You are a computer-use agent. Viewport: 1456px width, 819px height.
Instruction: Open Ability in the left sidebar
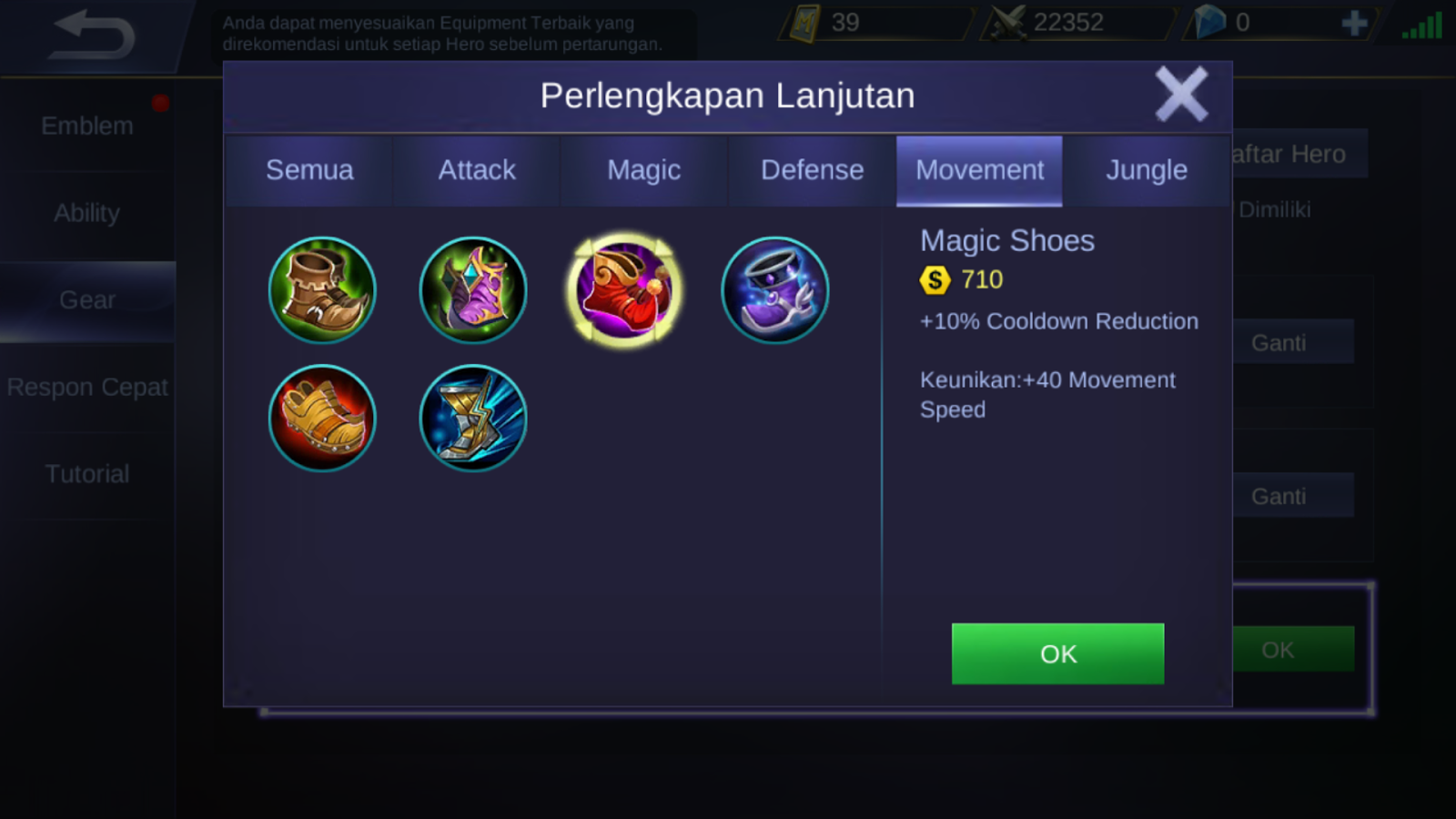87,213
